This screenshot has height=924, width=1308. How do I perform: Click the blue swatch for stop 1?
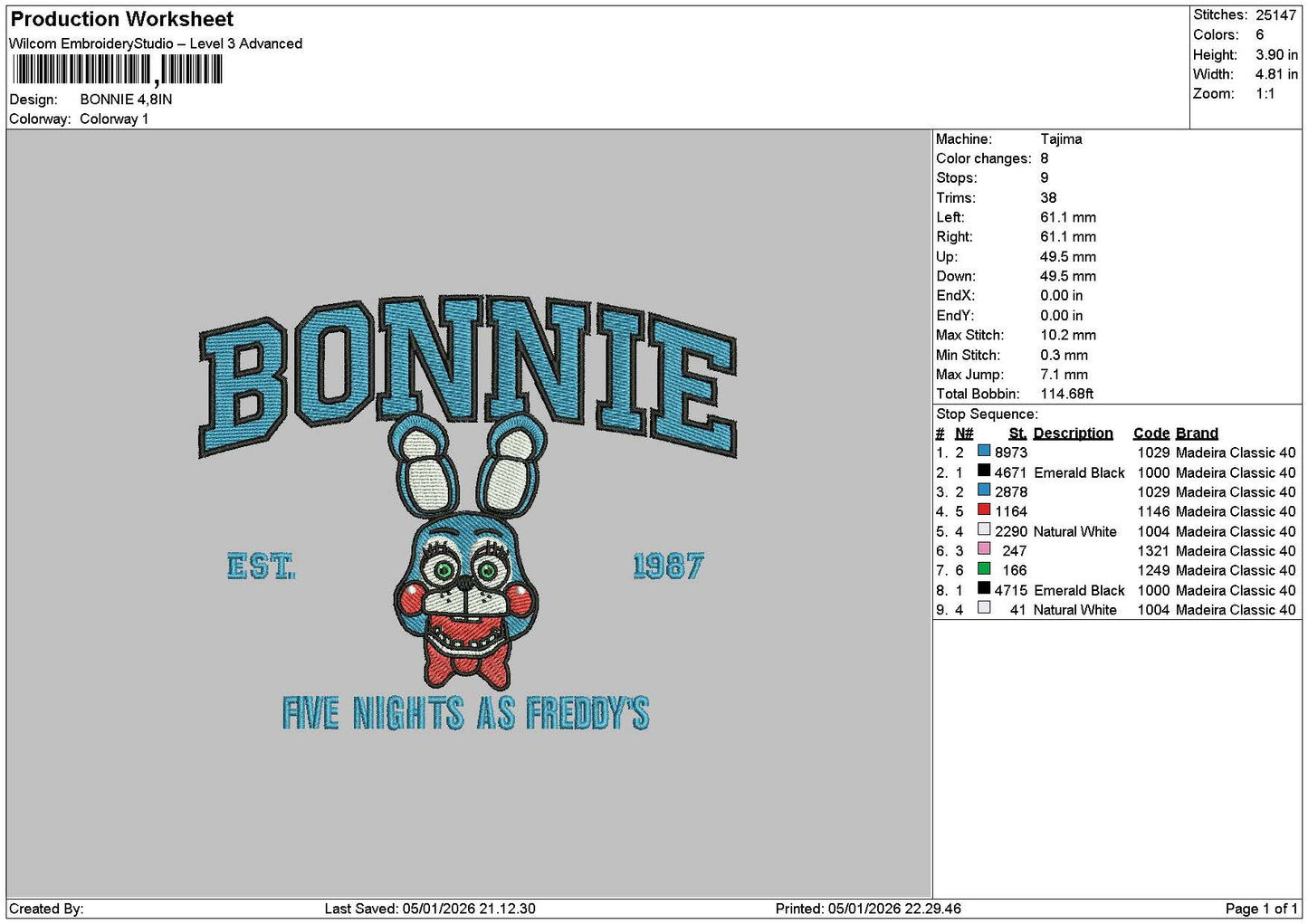coord(984,451)
